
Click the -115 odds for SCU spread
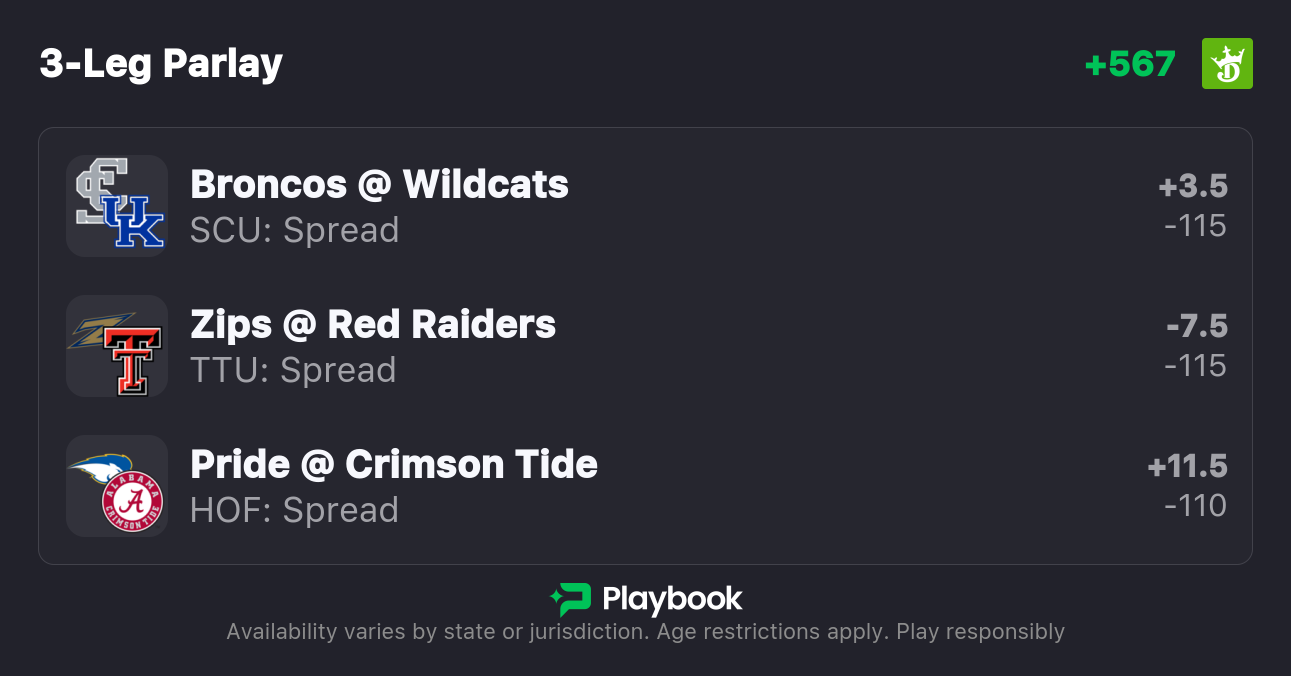pos(1195,226)
